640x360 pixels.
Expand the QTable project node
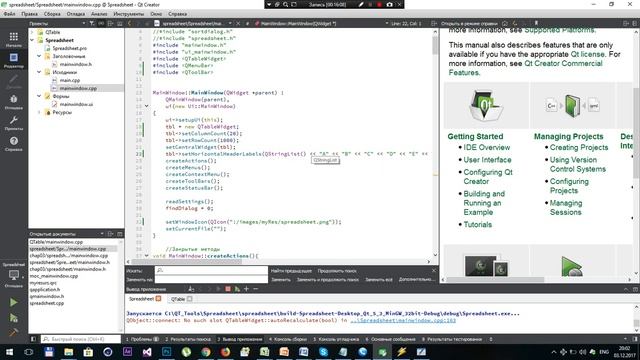(32, 32)
